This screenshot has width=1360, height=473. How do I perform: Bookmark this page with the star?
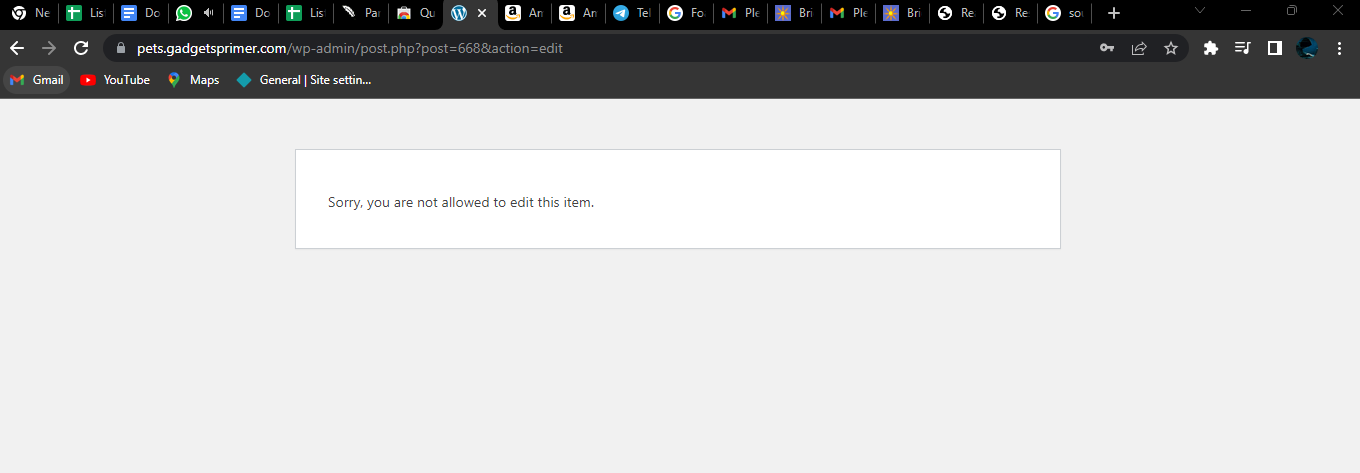coord(1171,48)
